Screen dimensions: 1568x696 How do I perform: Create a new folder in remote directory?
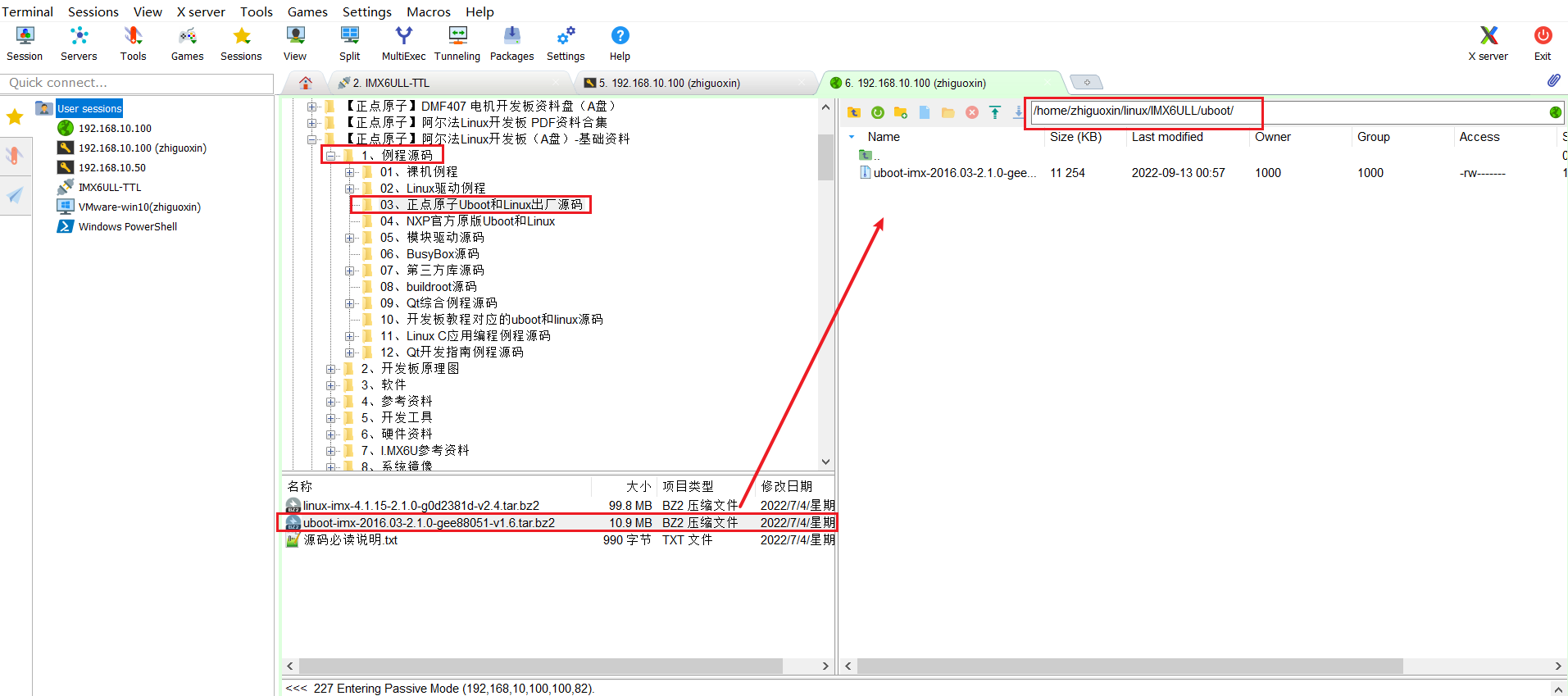tap(901, 112)
